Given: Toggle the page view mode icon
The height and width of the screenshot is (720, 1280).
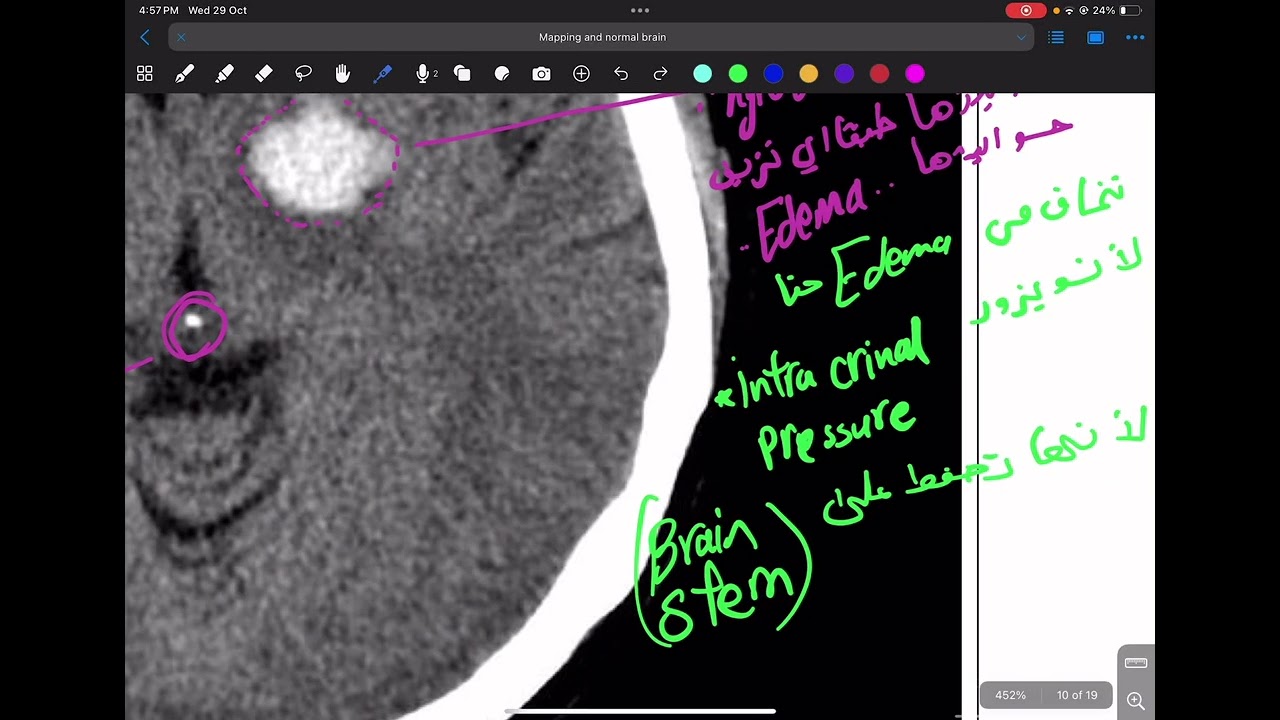Looking at the screenshot, I should point(1095,37).
